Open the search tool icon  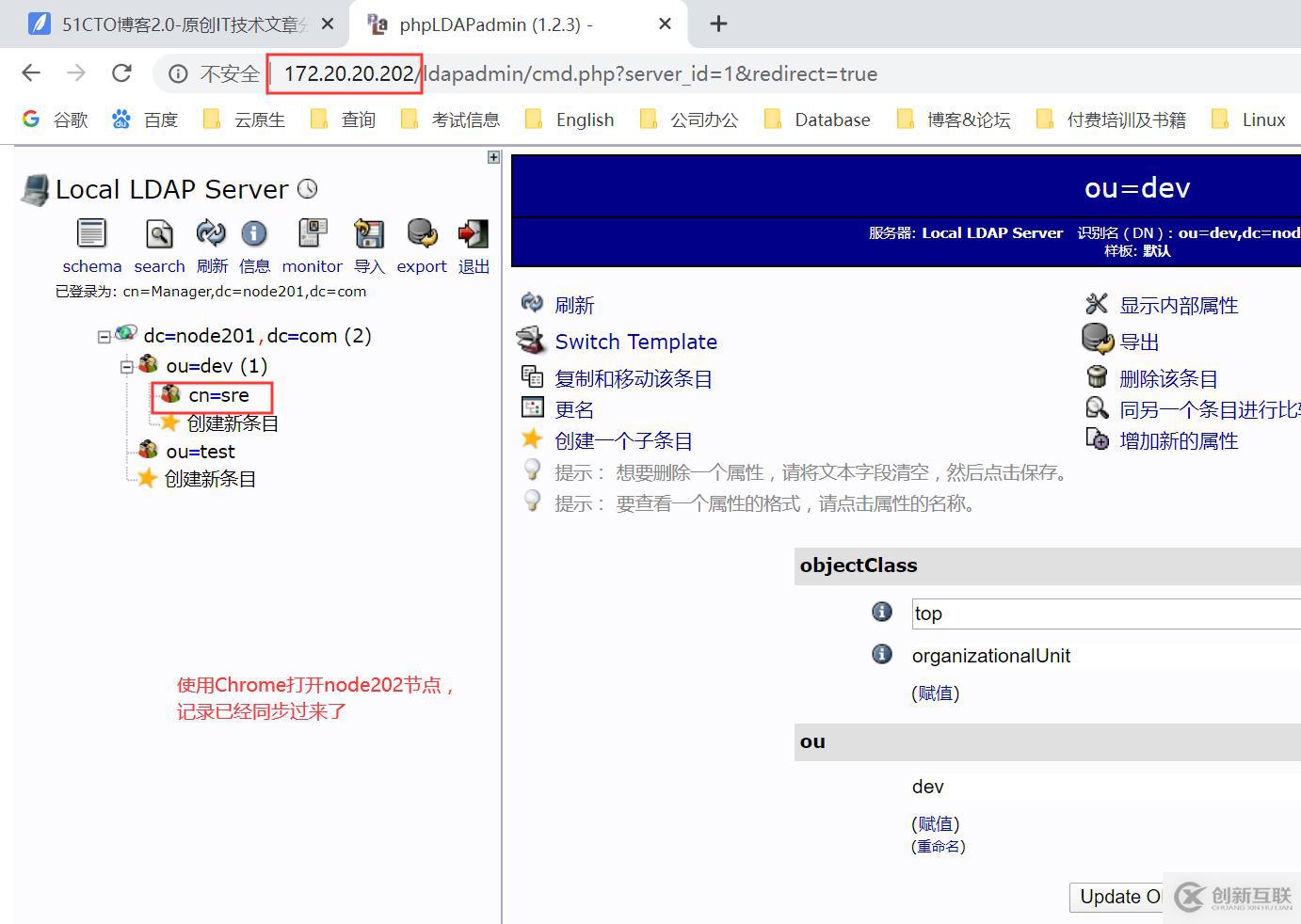point(159,233)
